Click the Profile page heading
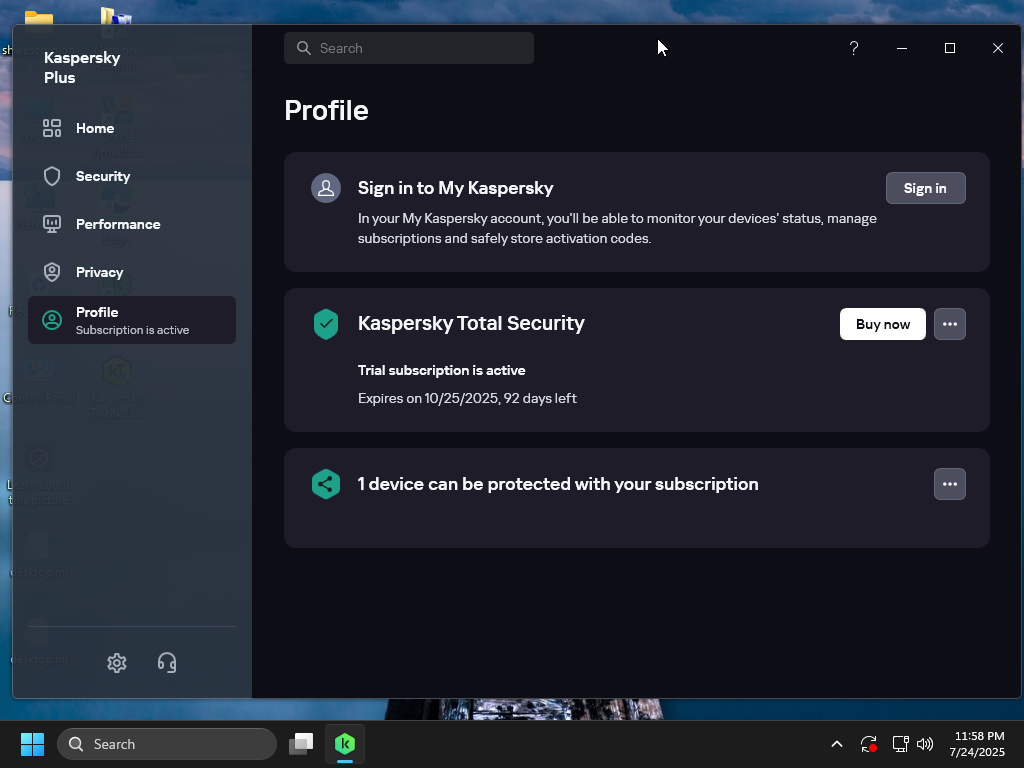The image size is (1024, 768). (x=327, y=110)
